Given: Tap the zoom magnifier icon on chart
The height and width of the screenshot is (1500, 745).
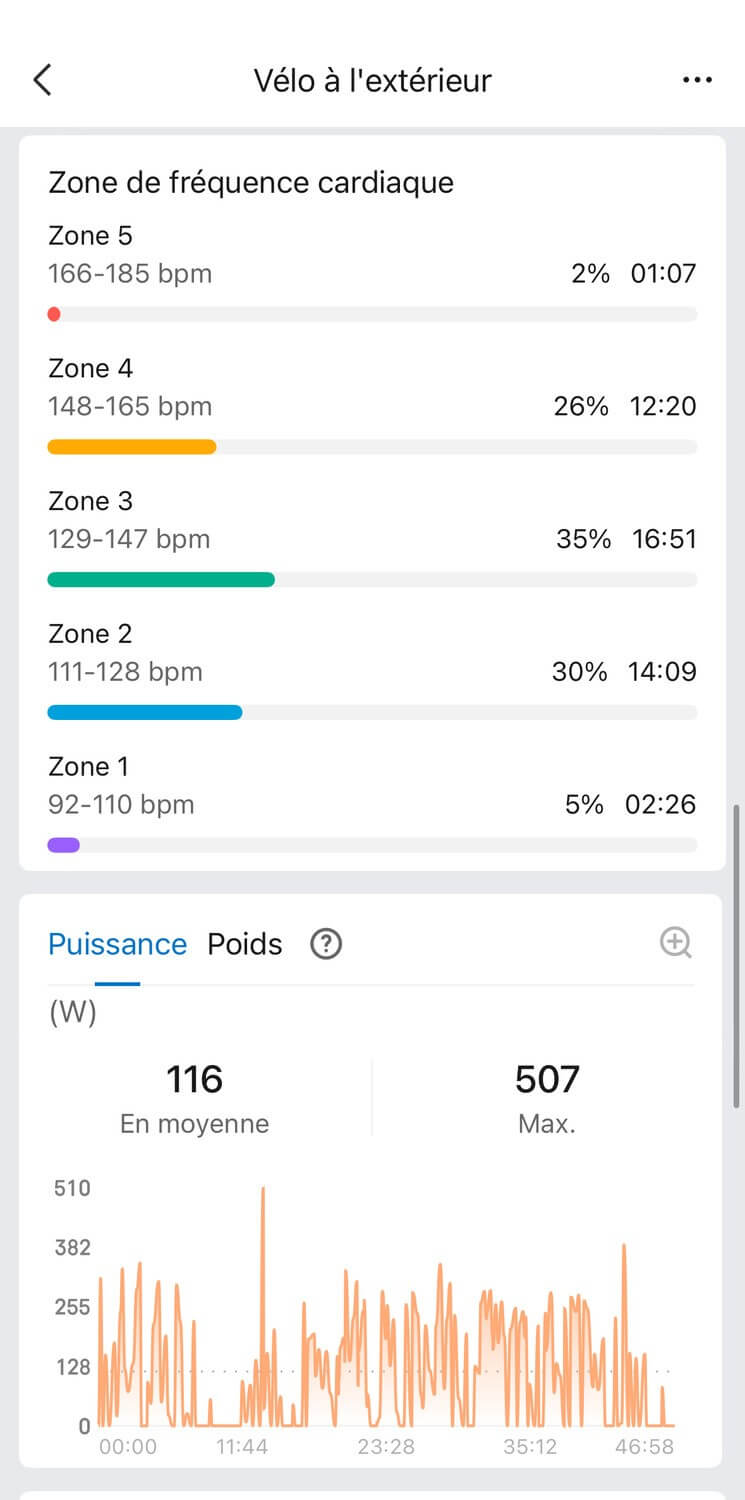Looking at the screenshot, I should click(x=676, y=943).
